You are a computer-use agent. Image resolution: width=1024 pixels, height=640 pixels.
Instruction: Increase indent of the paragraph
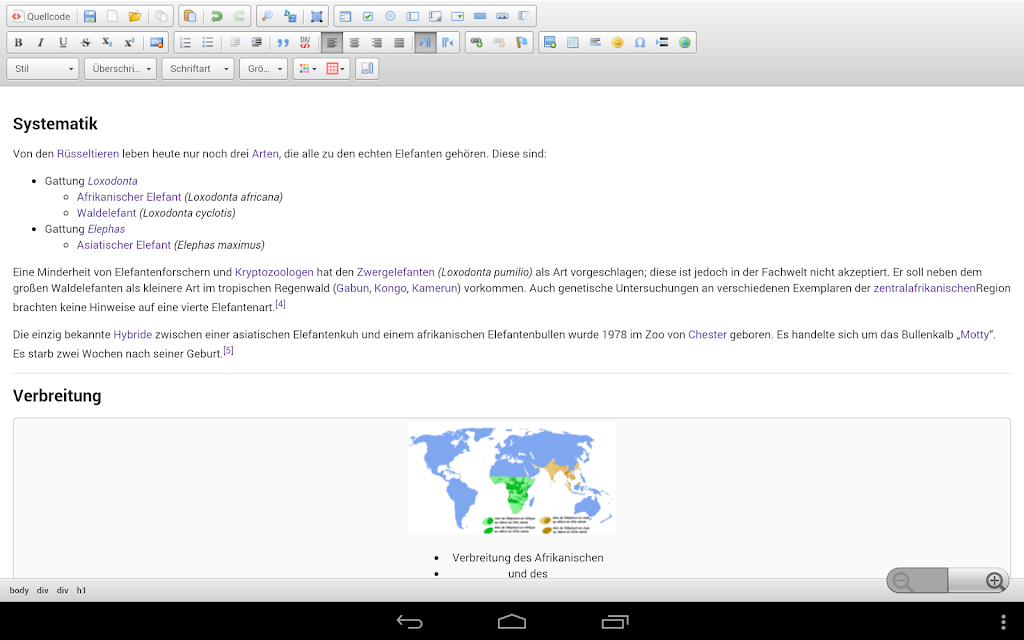257,42
